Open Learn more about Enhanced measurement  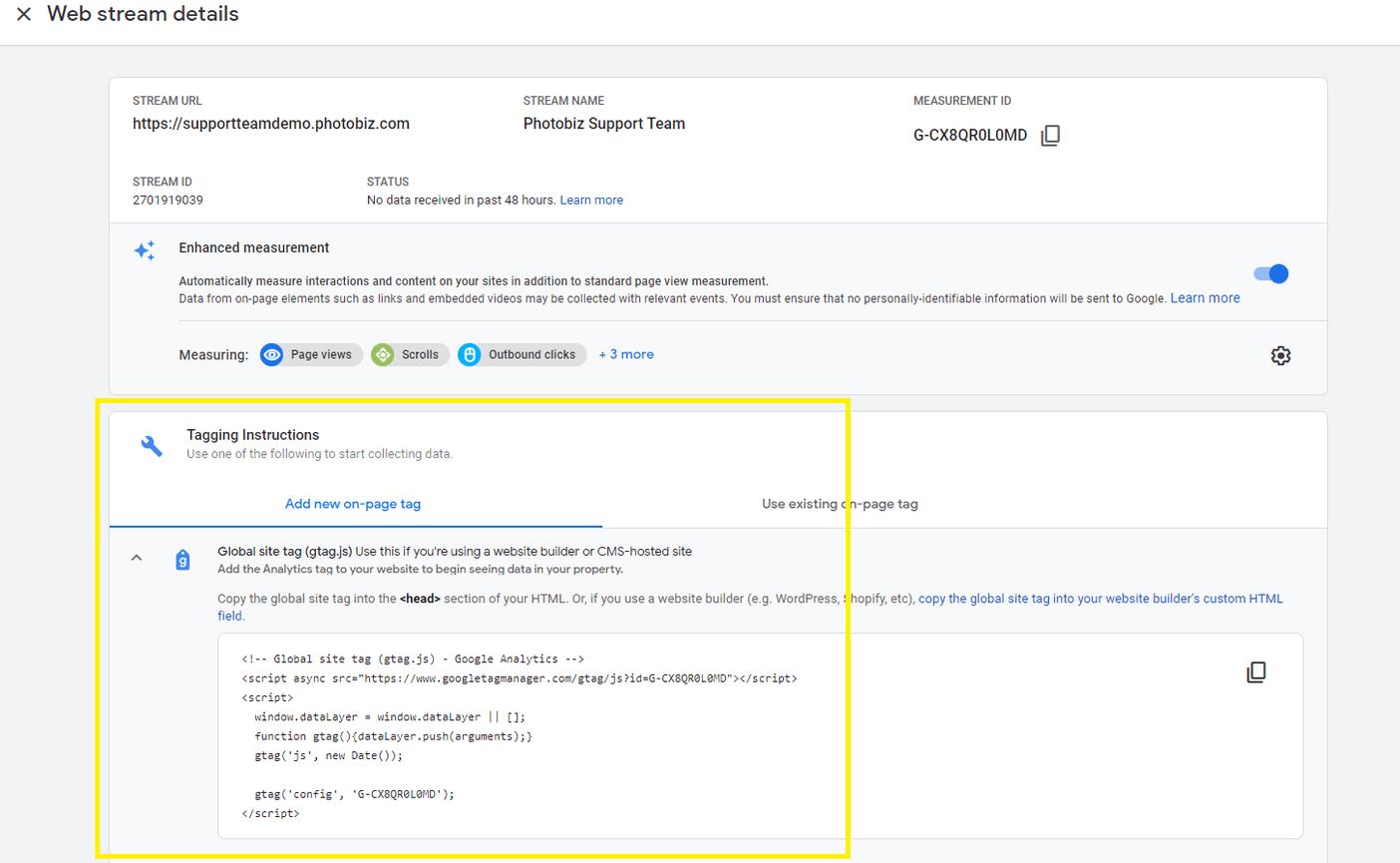[1205, 297]
